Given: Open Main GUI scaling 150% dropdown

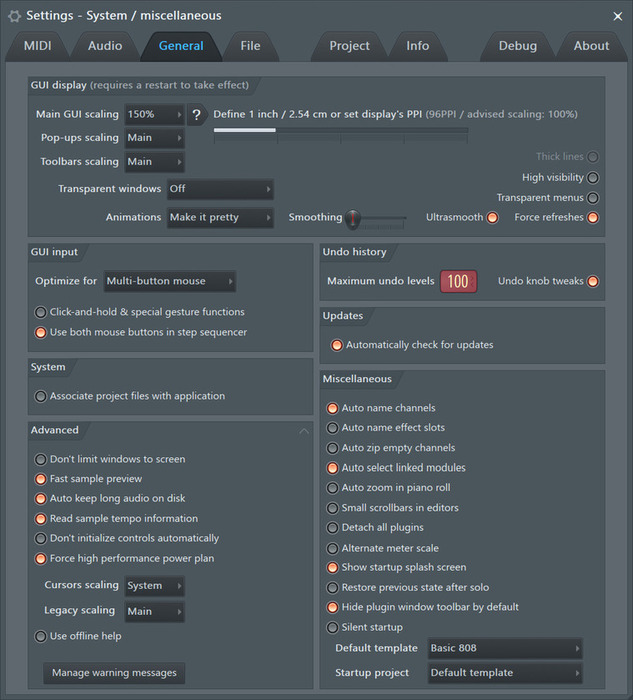Looking at the screenshot, I should [154, 115].
